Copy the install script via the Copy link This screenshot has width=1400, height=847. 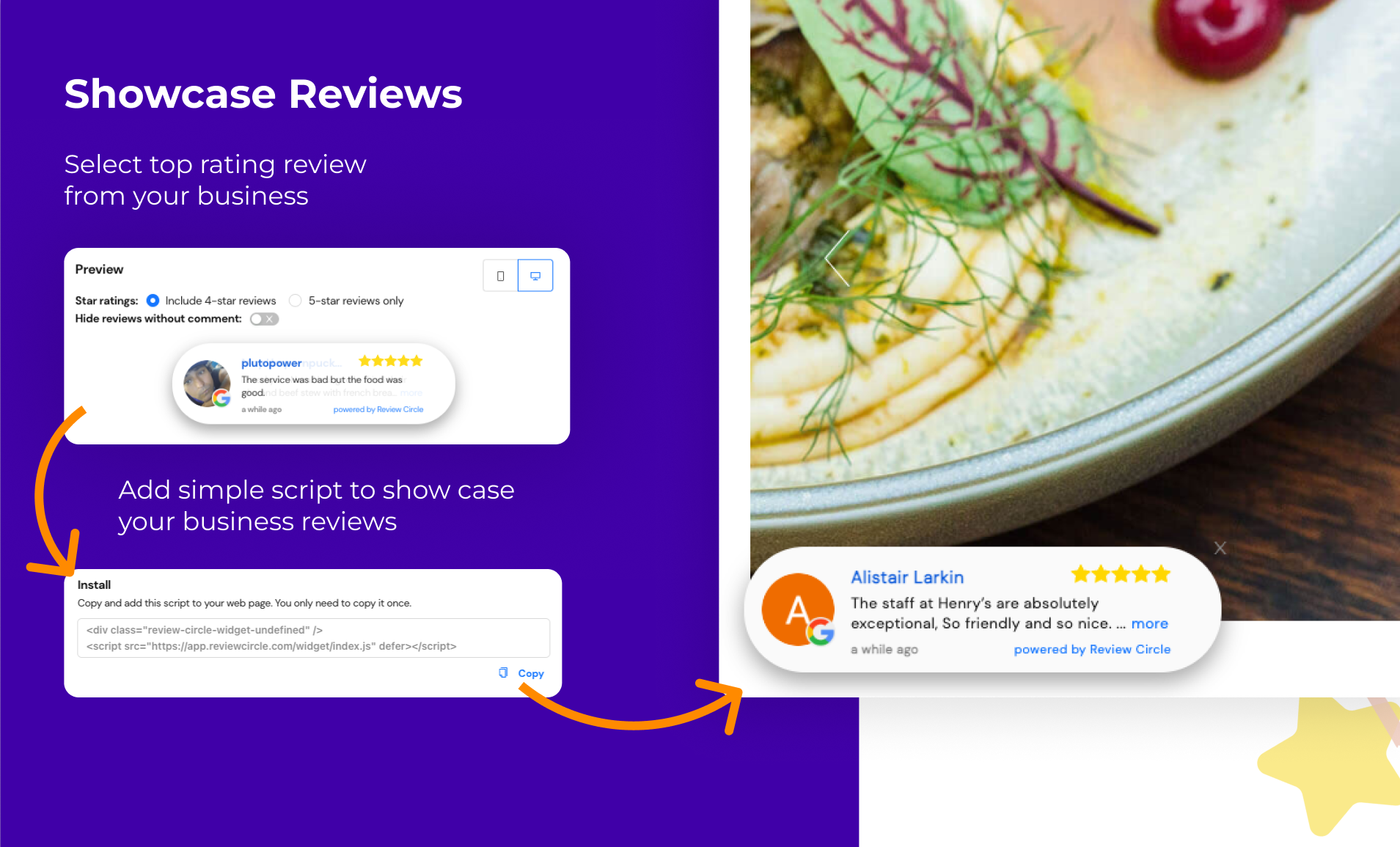(x=531, y=673)
